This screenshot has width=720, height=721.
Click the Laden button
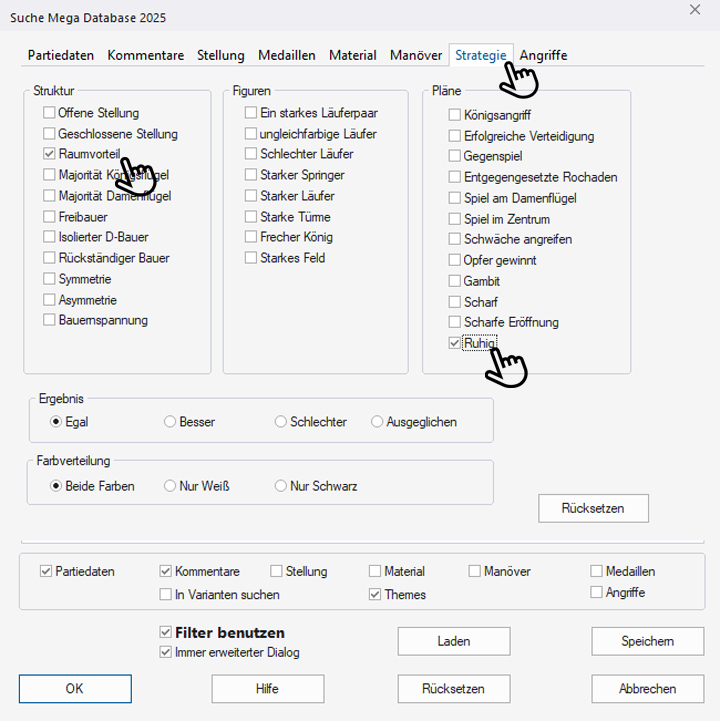pyautogui.click(x=454, y=641)
